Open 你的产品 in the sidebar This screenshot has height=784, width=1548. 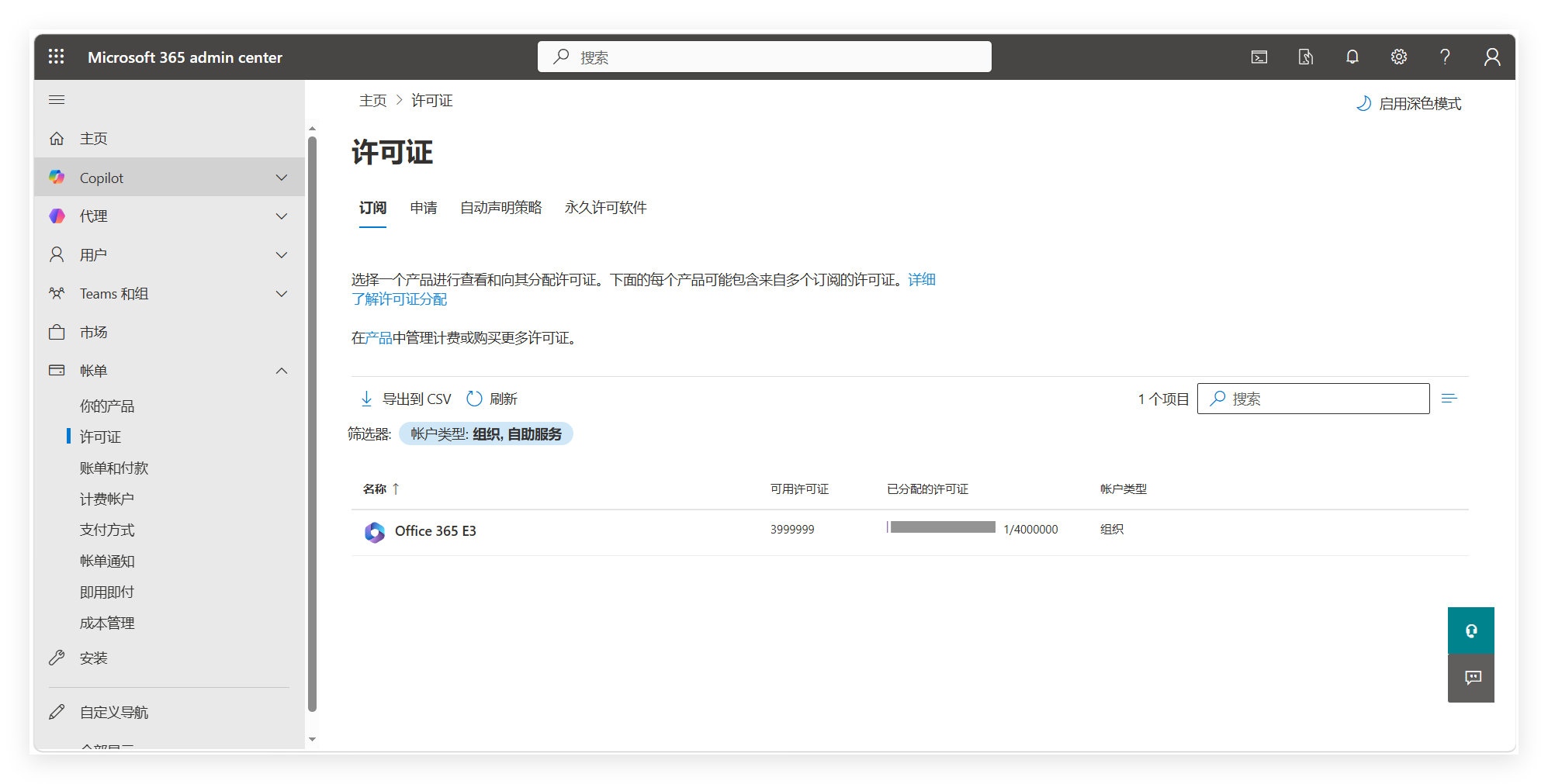[x=107, y=406]
